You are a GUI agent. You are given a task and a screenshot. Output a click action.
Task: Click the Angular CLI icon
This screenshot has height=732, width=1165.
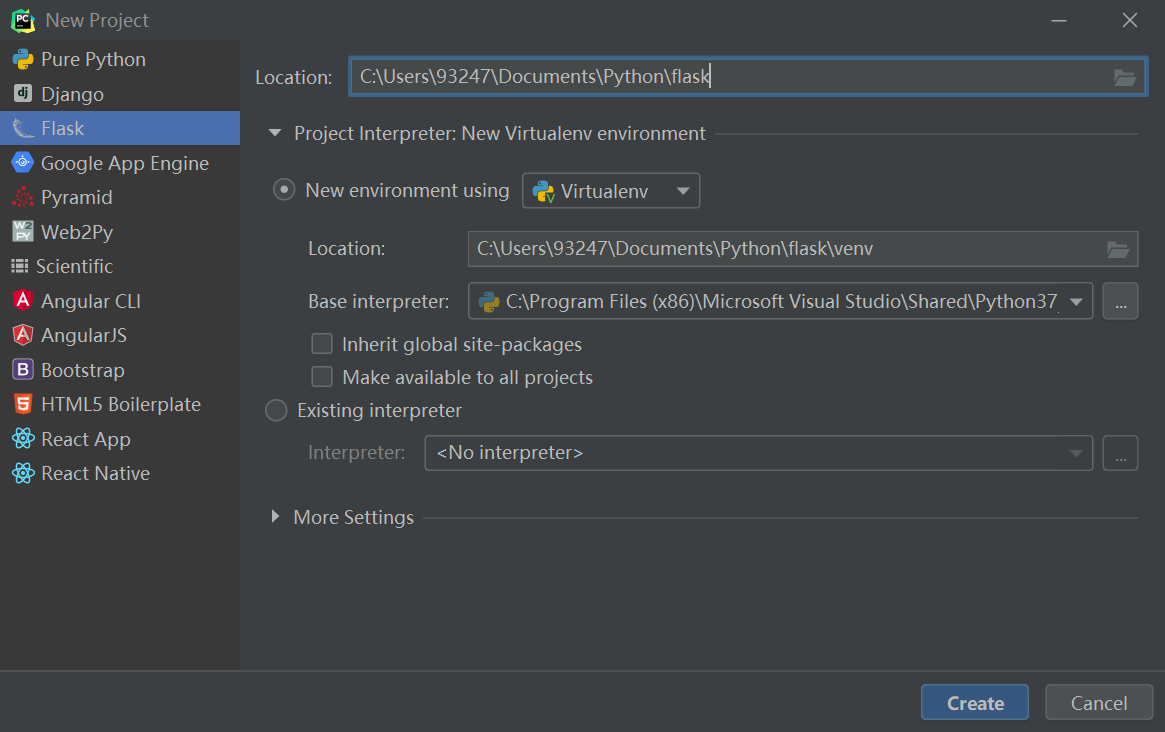pos(22,301)
